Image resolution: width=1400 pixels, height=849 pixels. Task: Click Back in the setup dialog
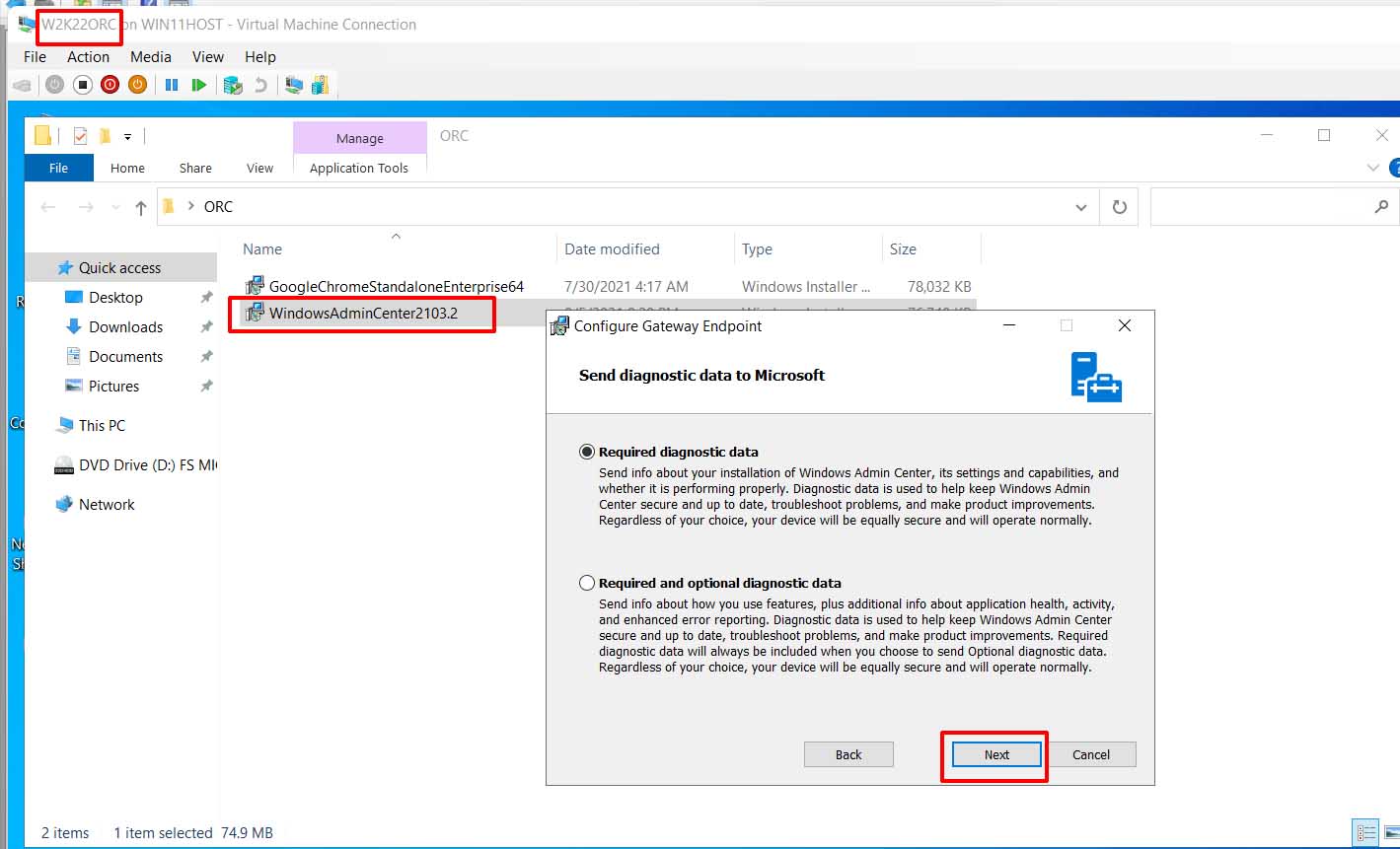(x=848, y=754)
